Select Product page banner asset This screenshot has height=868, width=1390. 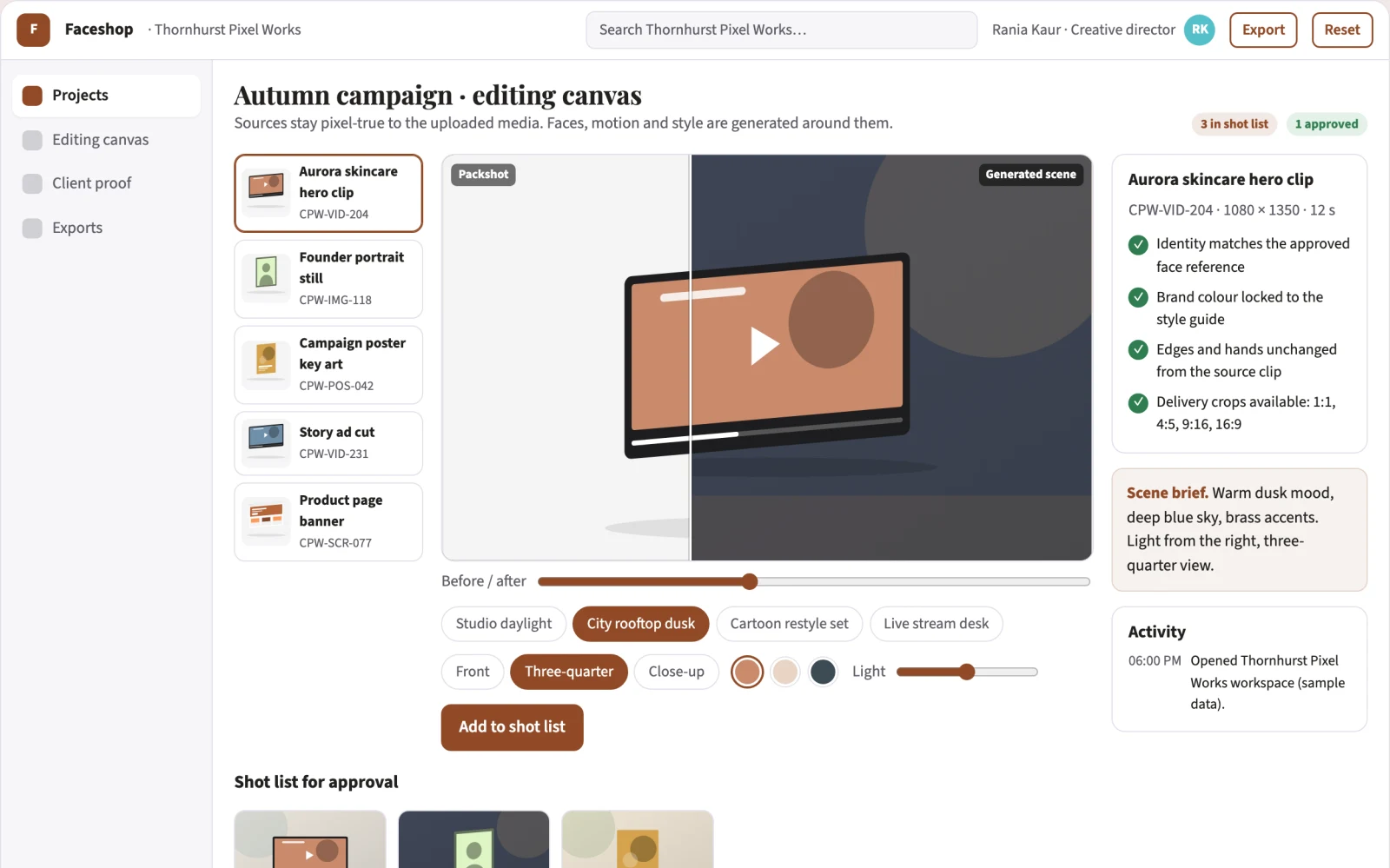[x=328, y=522]
